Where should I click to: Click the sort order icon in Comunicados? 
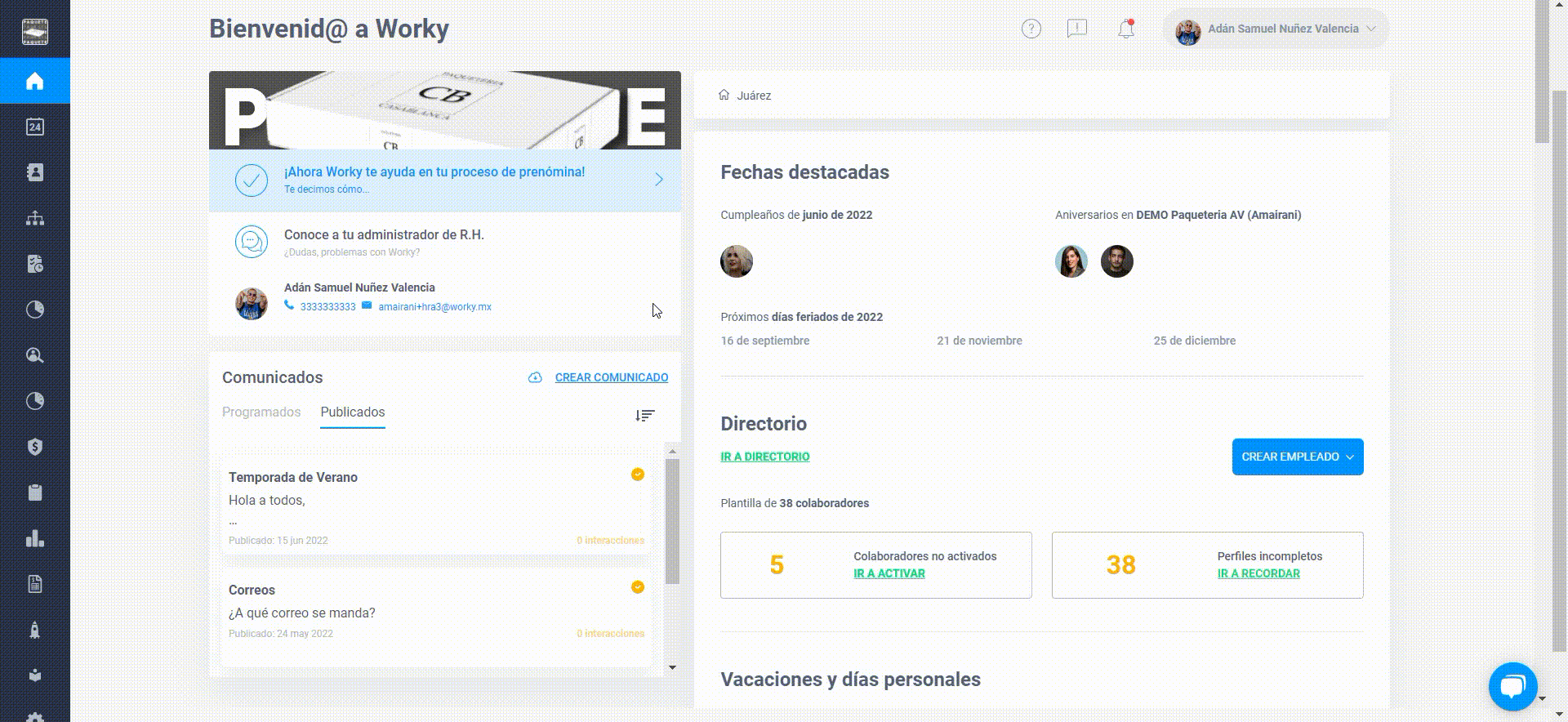point(645,416)
